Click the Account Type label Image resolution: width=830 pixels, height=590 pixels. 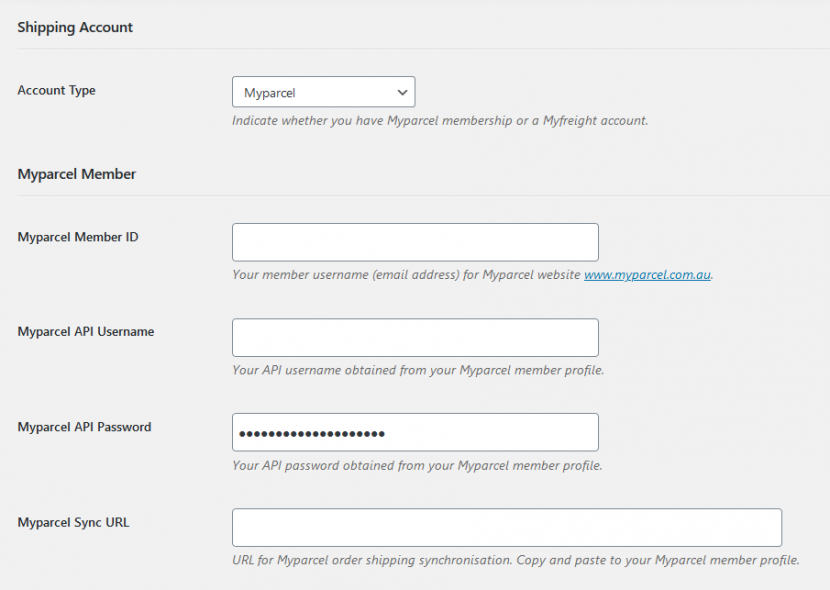pos(55,90)
